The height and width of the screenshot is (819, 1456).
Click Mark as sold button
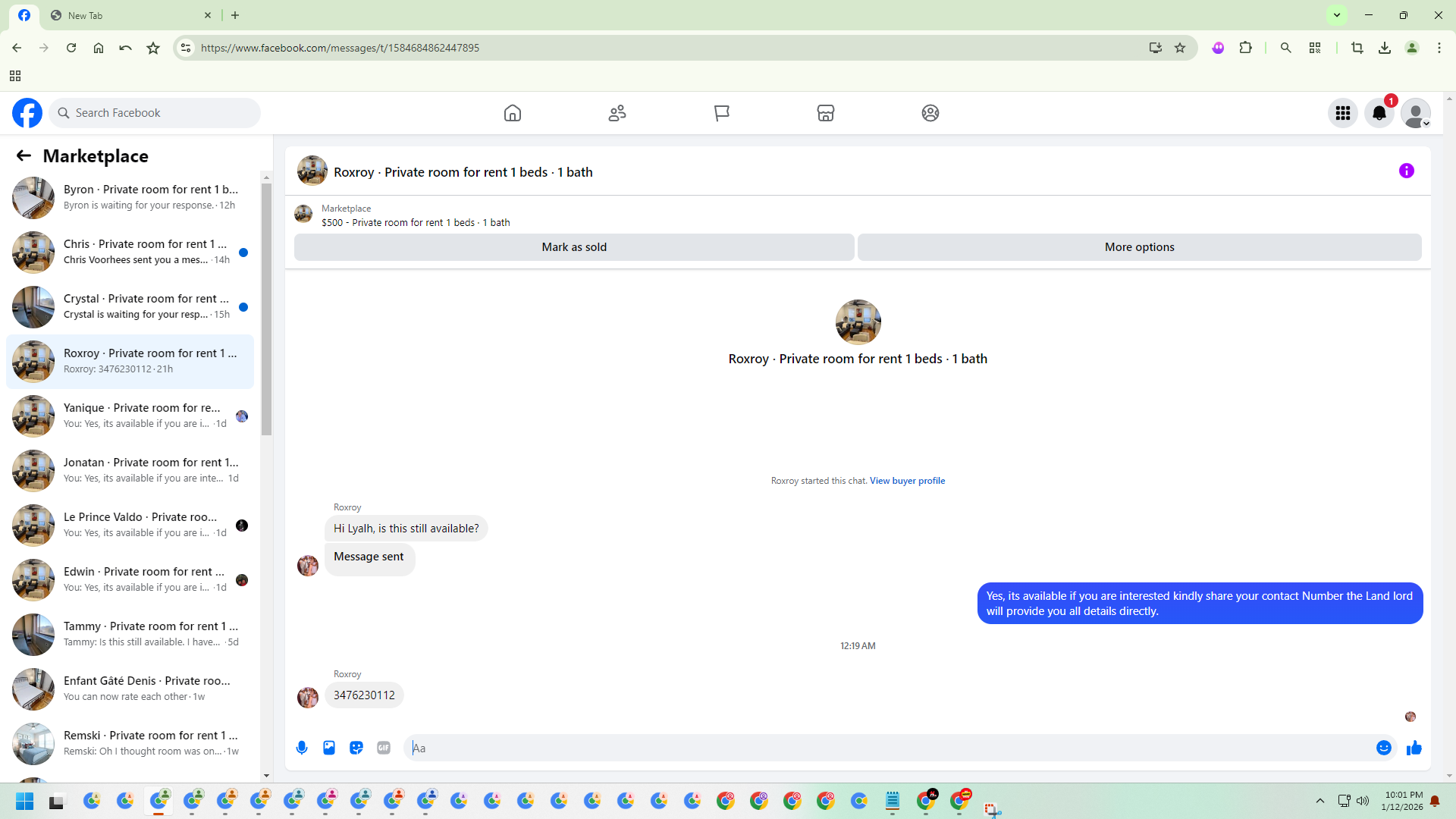(x=574, y=247)
